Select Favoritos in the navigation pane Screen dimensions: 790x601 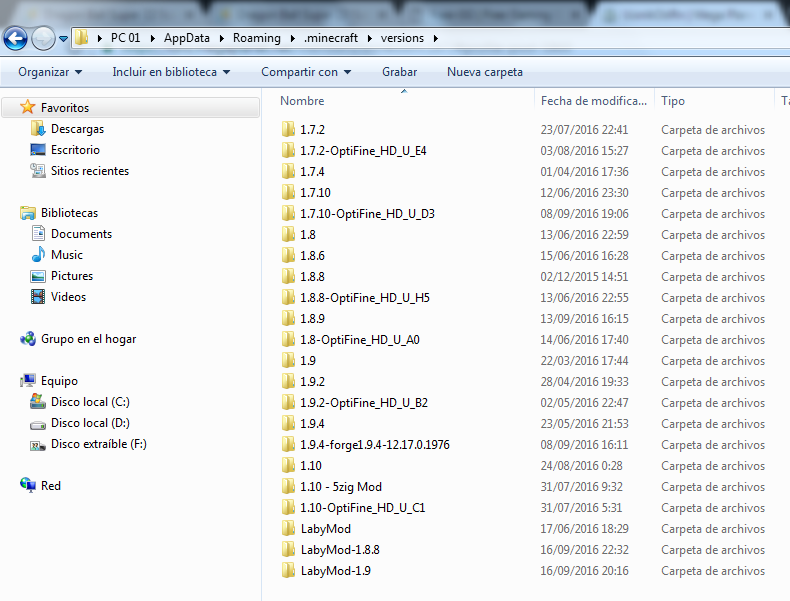(x=65, y=108)
